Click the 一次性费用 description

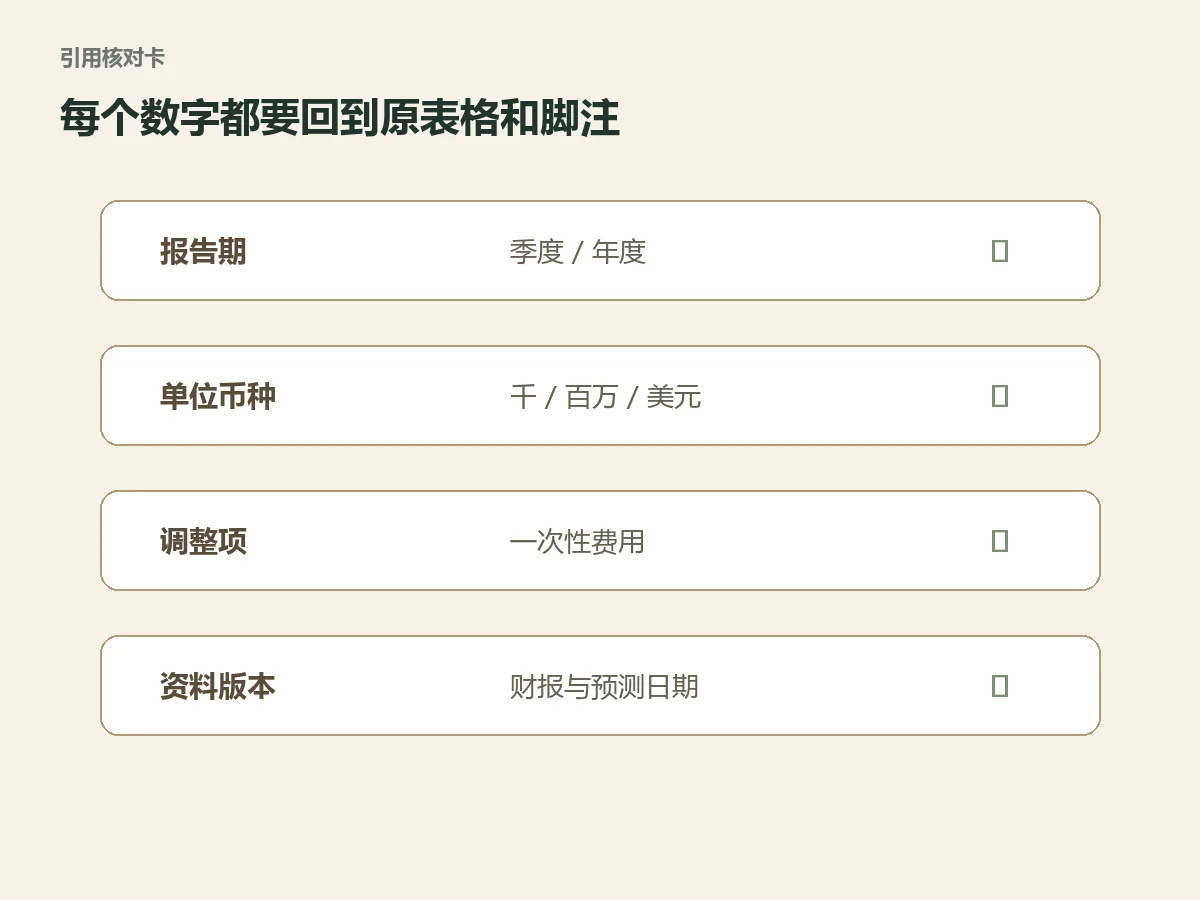click(x=577, y=541)
